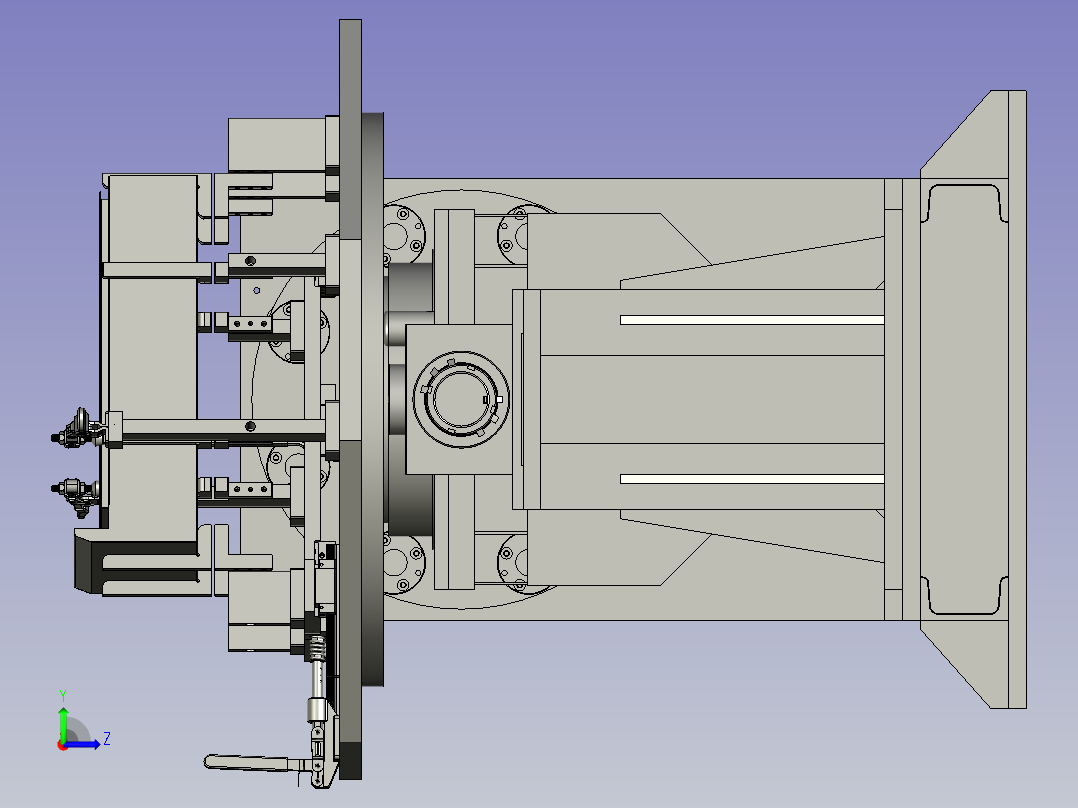Select the central round lock nut ring

click(x=461, y=400)
